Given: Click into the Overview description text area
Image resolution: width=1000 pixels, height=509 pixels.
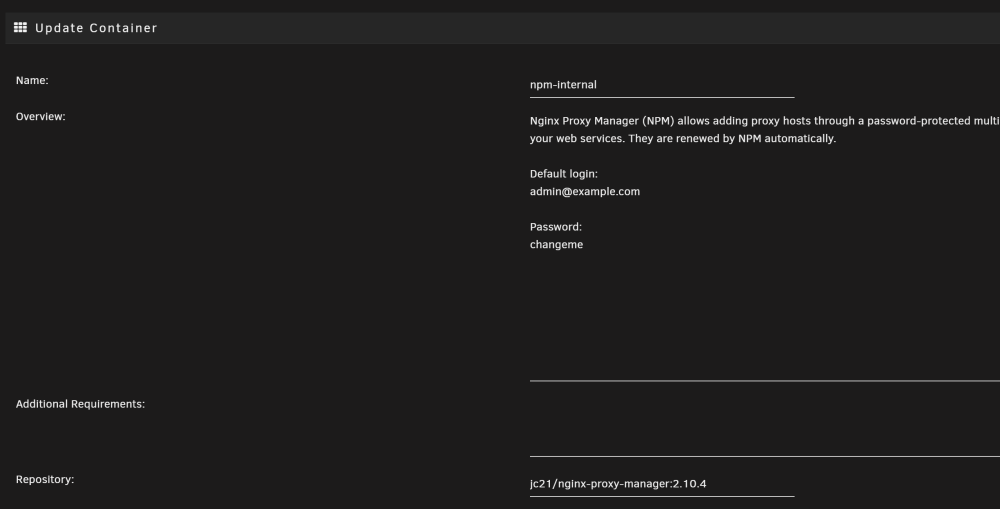Looking at the screenshot, I should (765, 246).
